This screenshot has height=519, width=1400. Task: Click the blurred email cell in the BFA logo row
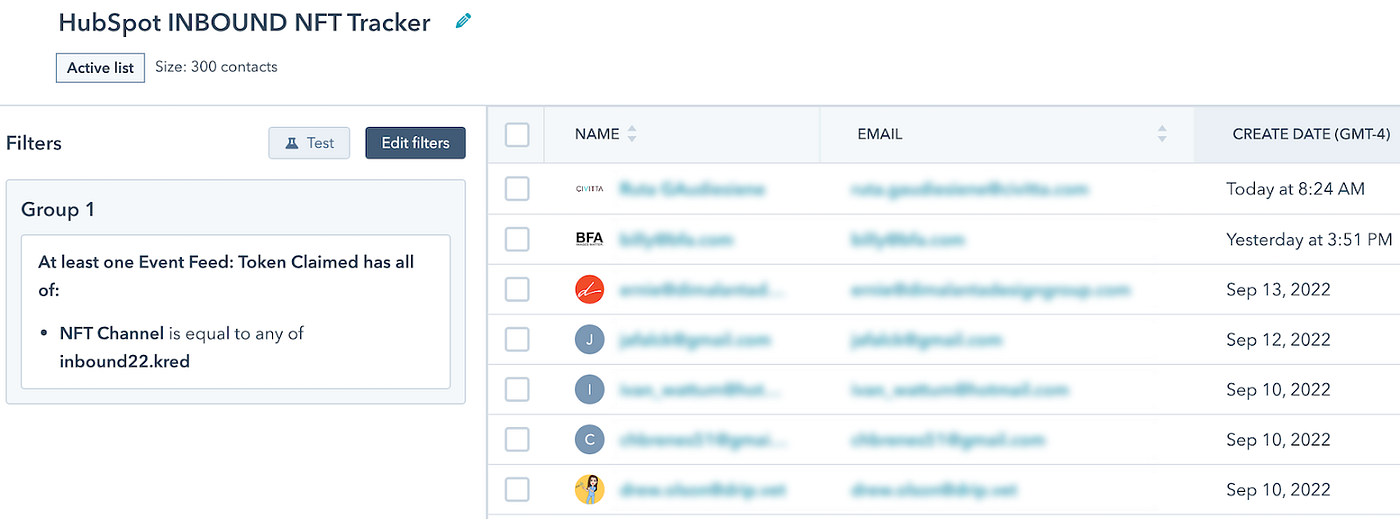pyautogui.click(x=907, y=240)
